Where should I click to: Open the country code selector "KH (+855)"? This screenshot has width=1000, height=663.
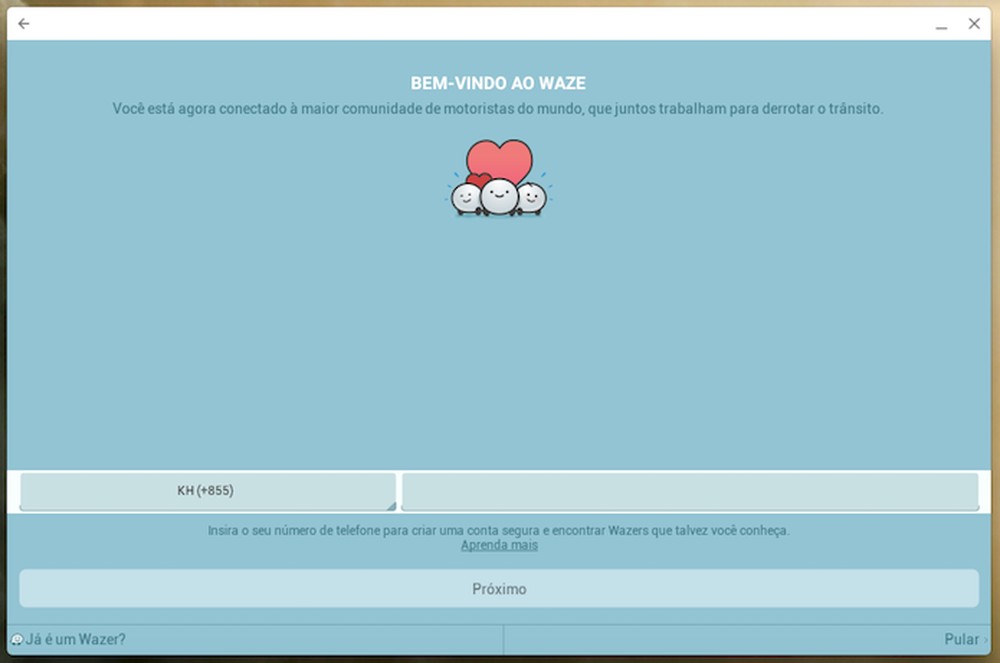pyautogui.click(x=207, y=490)
